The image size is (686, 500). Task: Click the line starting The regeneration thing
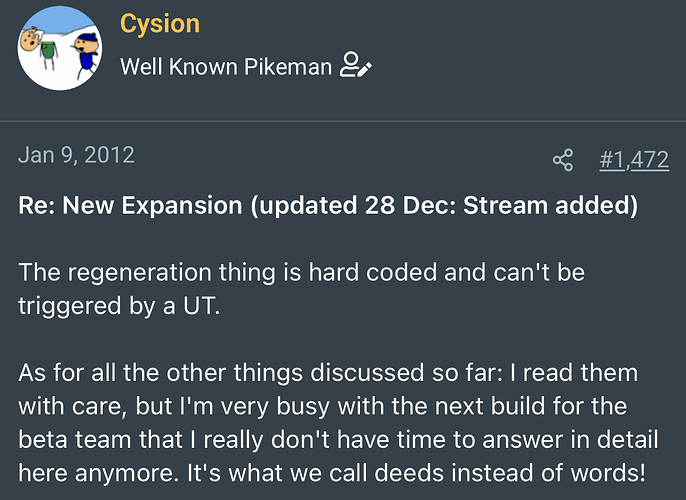click(x=301, y=273)
